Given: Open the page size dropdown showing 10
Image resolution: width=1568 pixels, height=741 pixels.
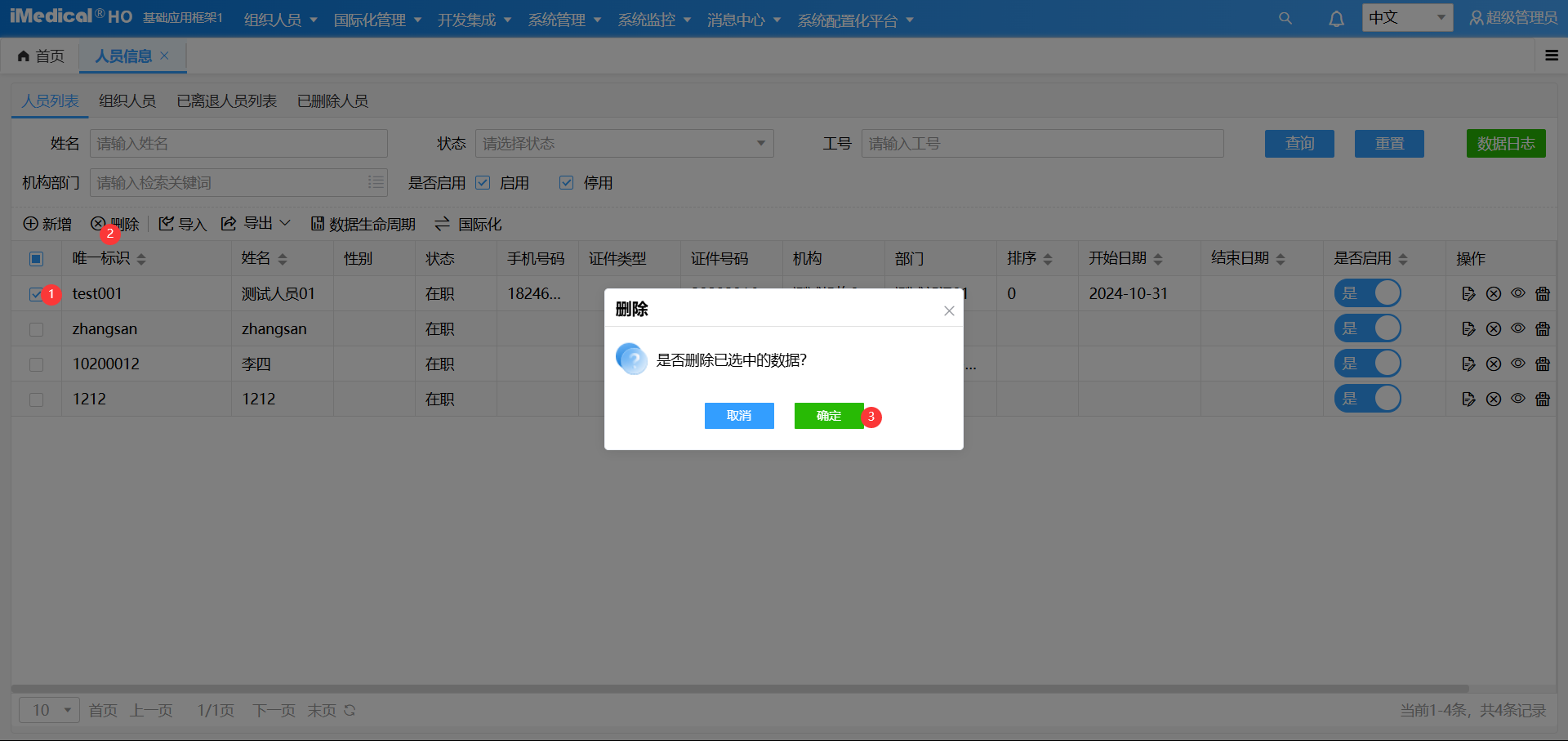Looking at the screenshot, I should click(x=49, y=710).
